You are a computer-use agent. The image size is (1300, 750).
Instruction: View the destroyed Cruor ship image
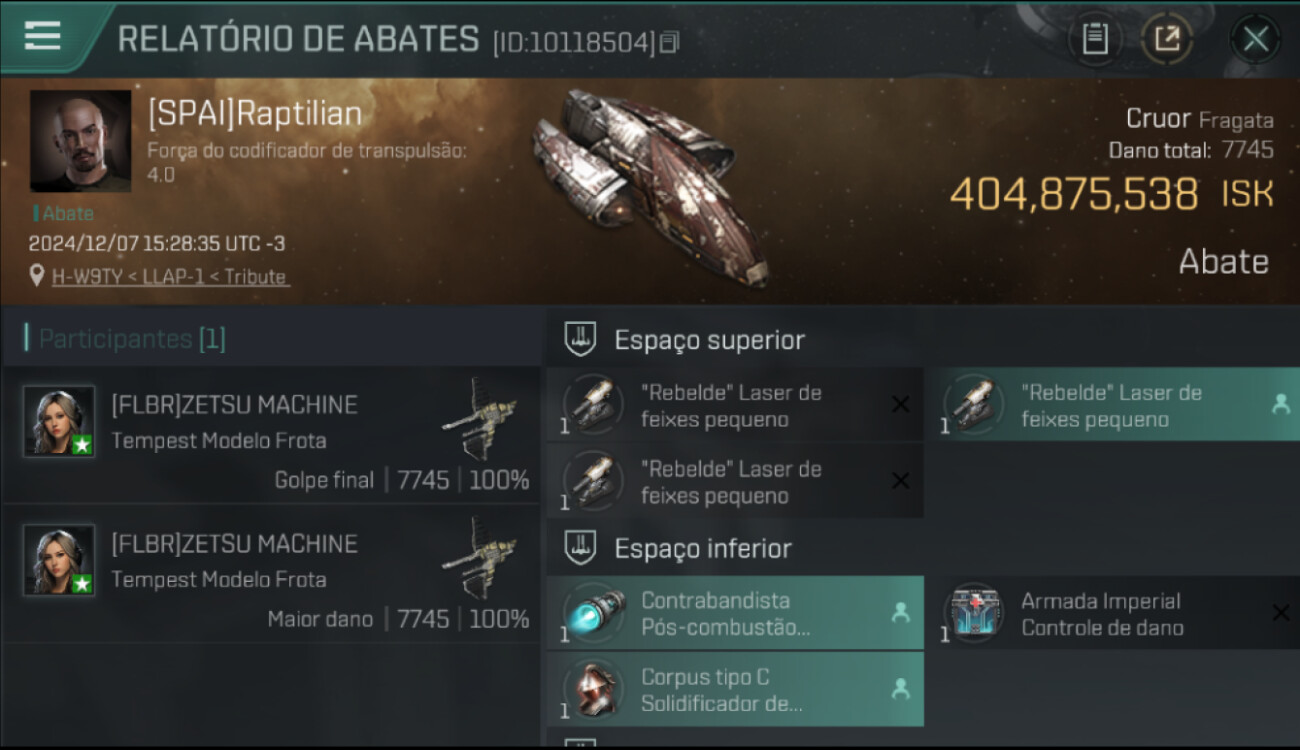[650, 186]
